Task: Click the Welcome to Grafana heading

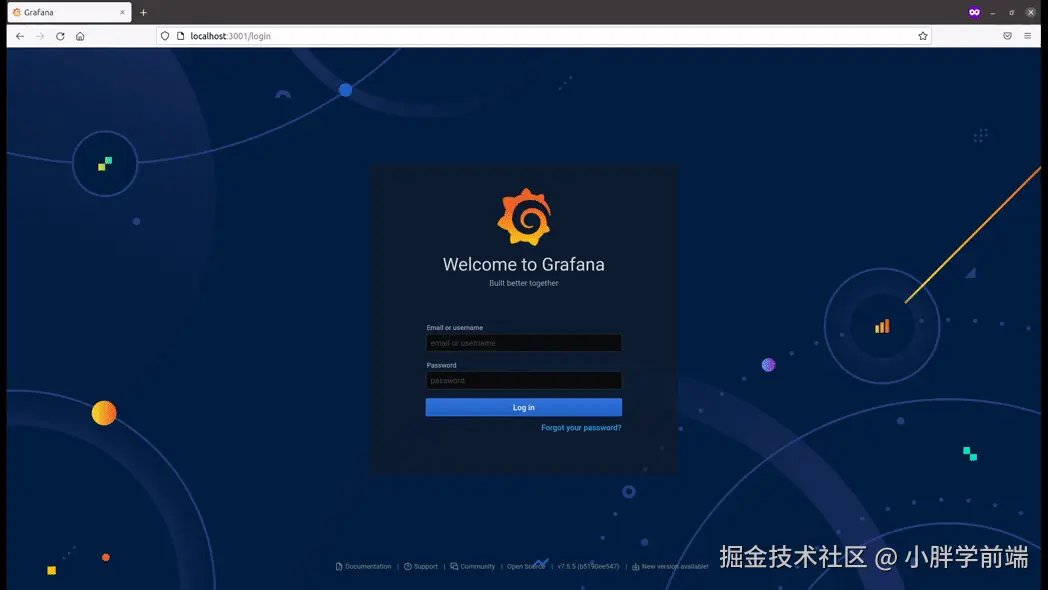Action: (524, 265)
